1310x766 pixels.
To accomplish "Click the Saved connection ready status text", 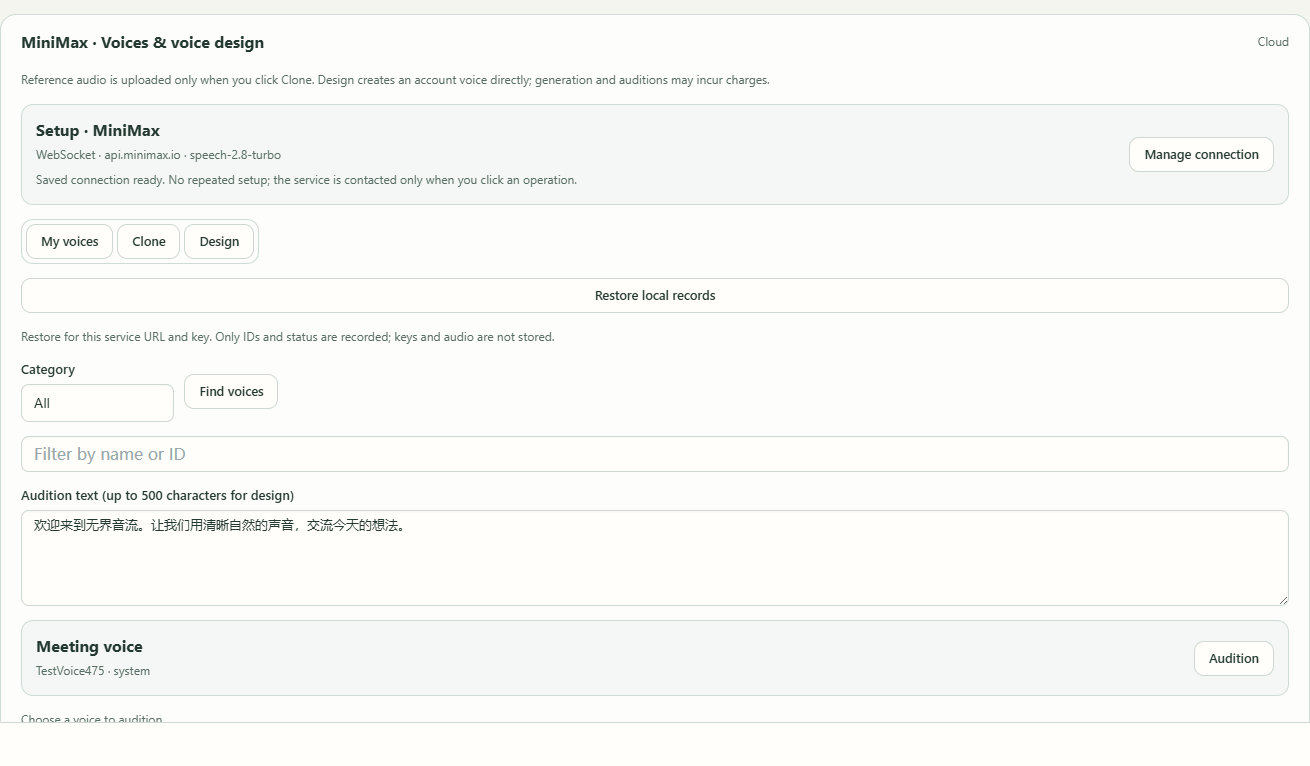I will point(306,180).
